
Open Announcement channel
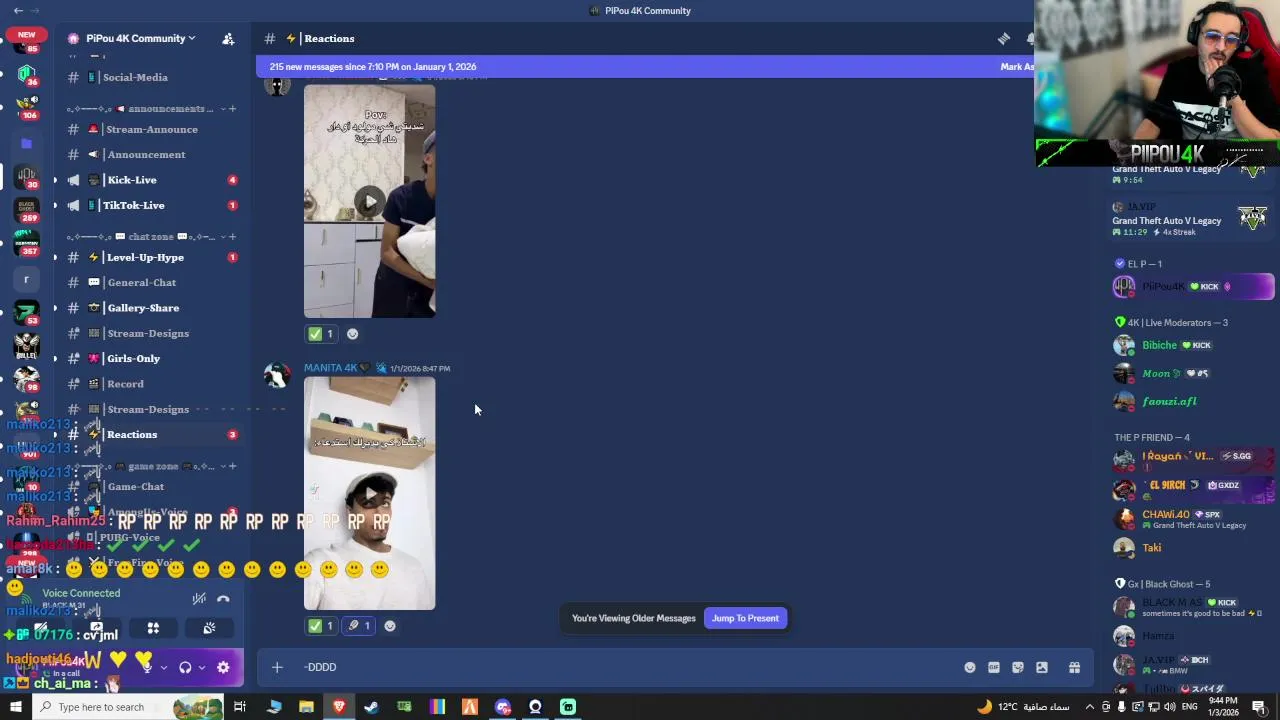point(150,154)
